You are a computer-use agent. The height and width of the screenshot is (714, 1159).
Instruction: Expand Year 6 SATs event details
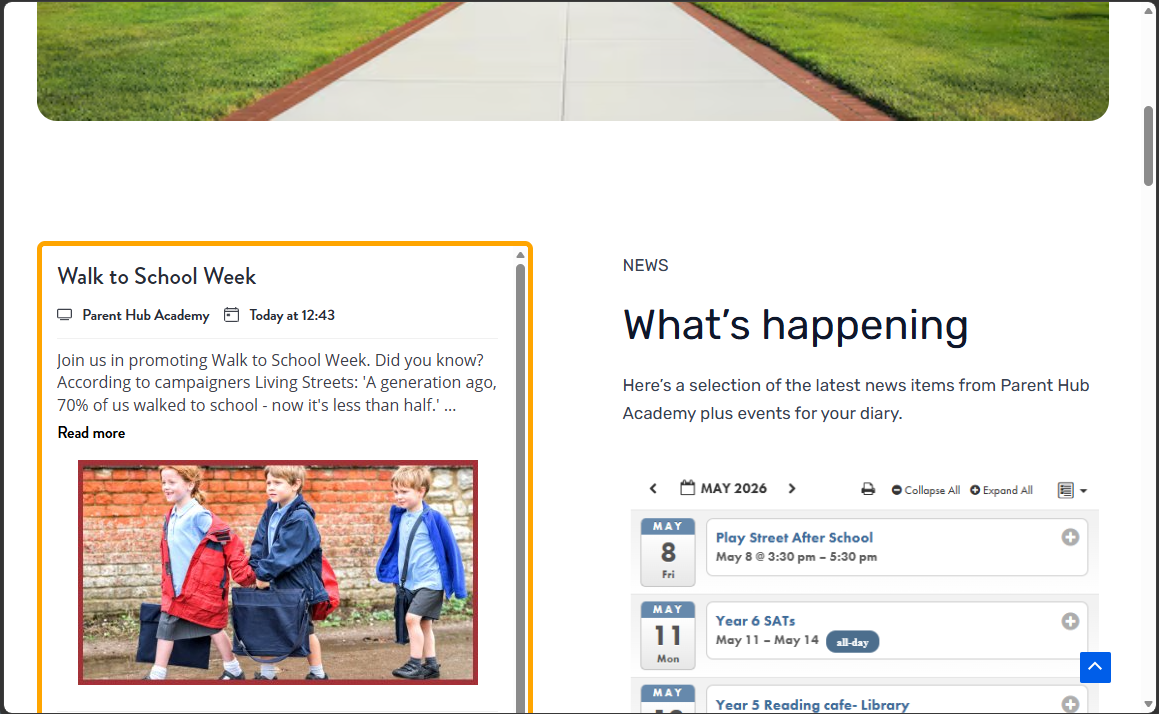1070,621
